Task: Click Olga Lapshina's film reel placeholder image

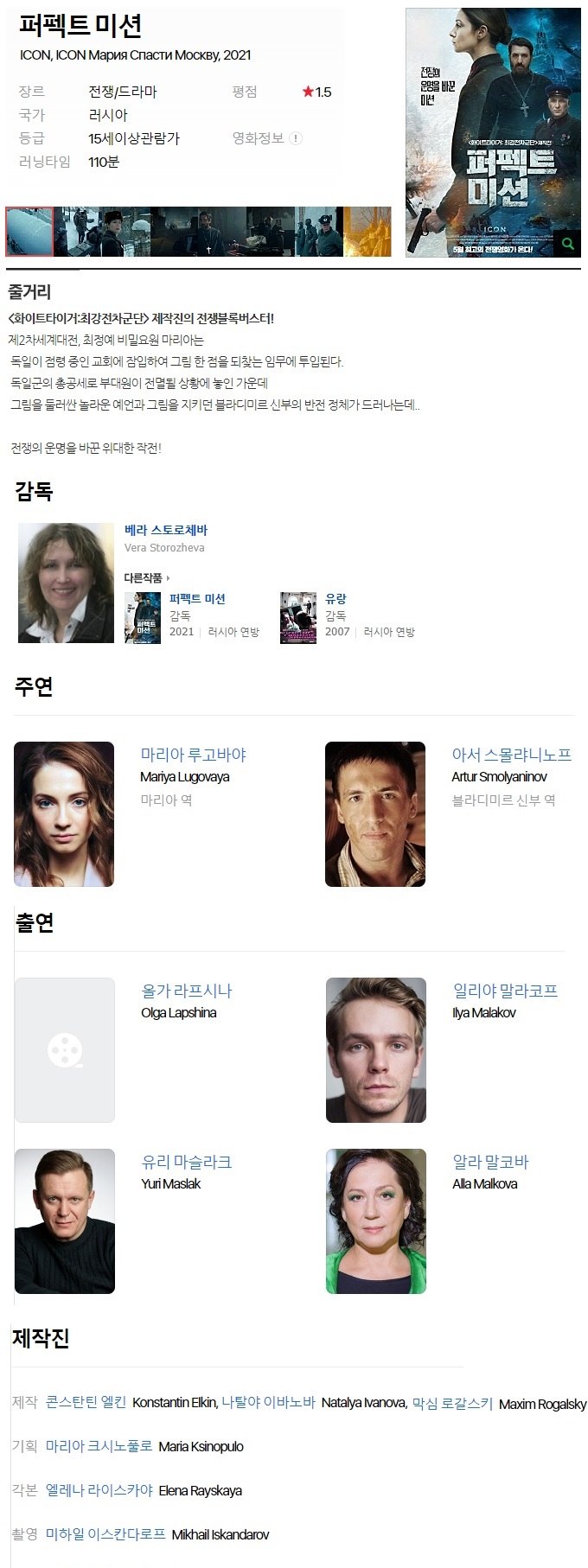Action: [65, 1050]
